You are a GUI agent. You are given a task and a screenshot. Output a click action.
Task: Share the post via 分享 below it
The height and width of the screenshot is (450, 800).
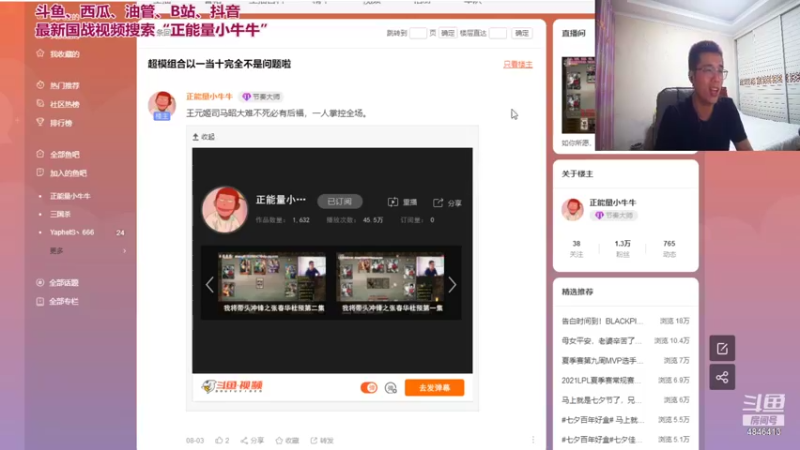point(253,440)
